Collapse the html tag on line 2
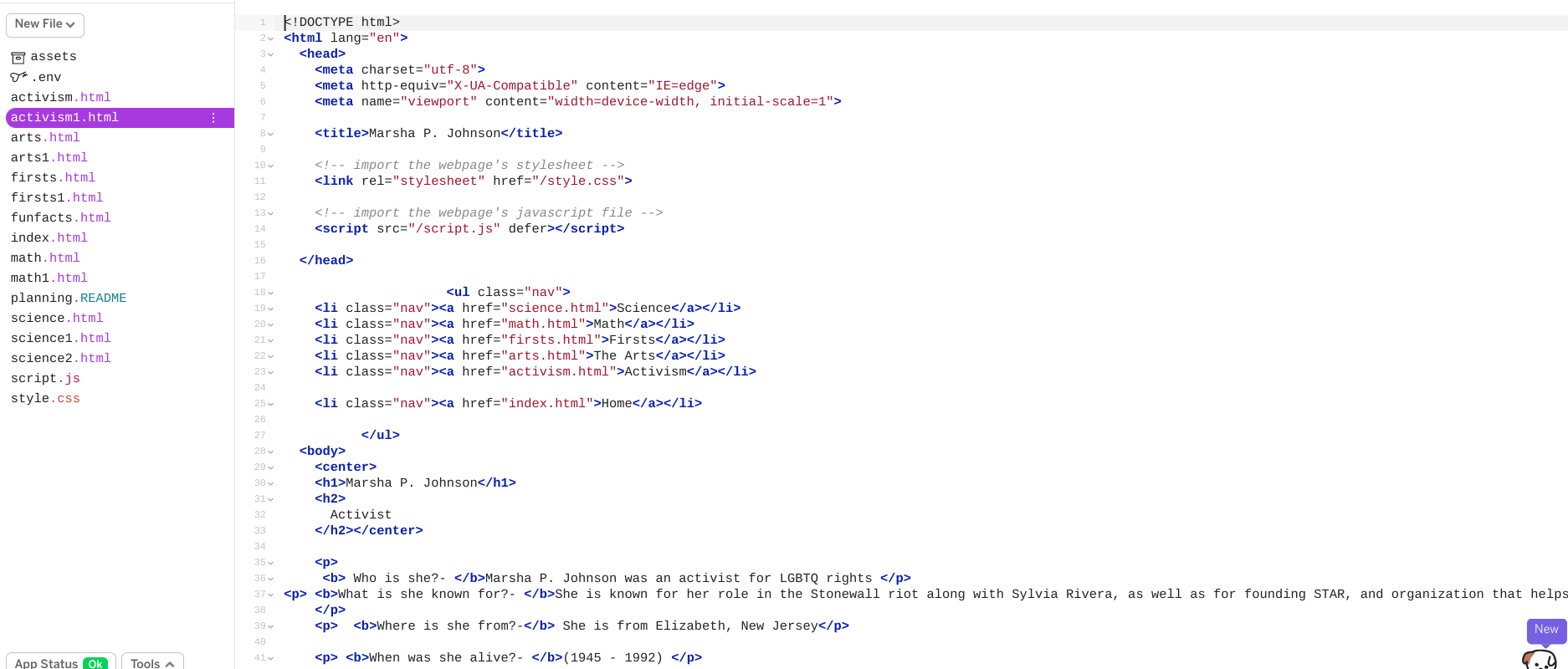Image resolution: width=1568 pixels, height=669 pixels. (x=271, y=38)
